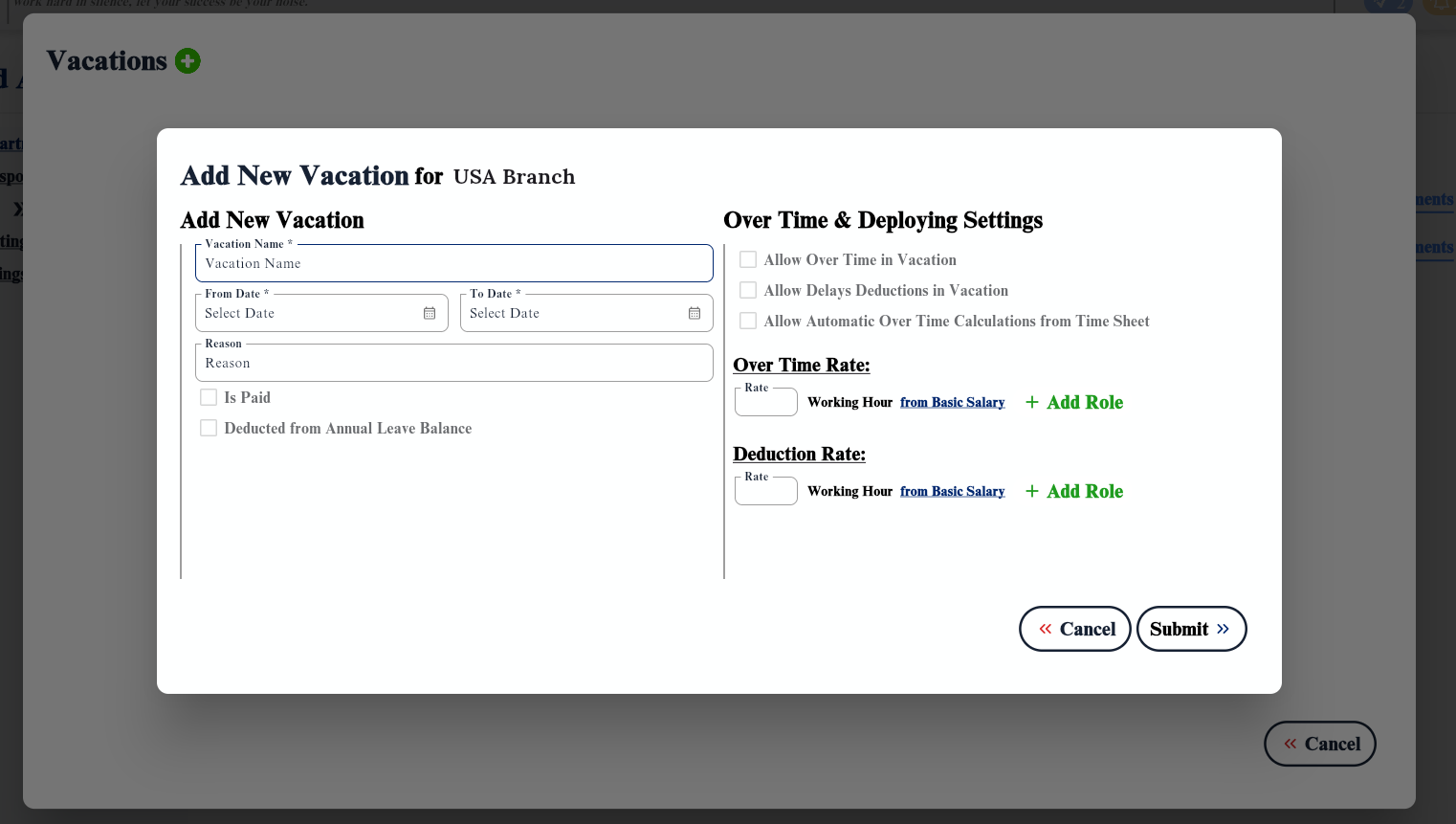Viewport: 1456px width, 824px height.
Task: Check Deducted from Annual Leave Balance
Action: [209, 428]
